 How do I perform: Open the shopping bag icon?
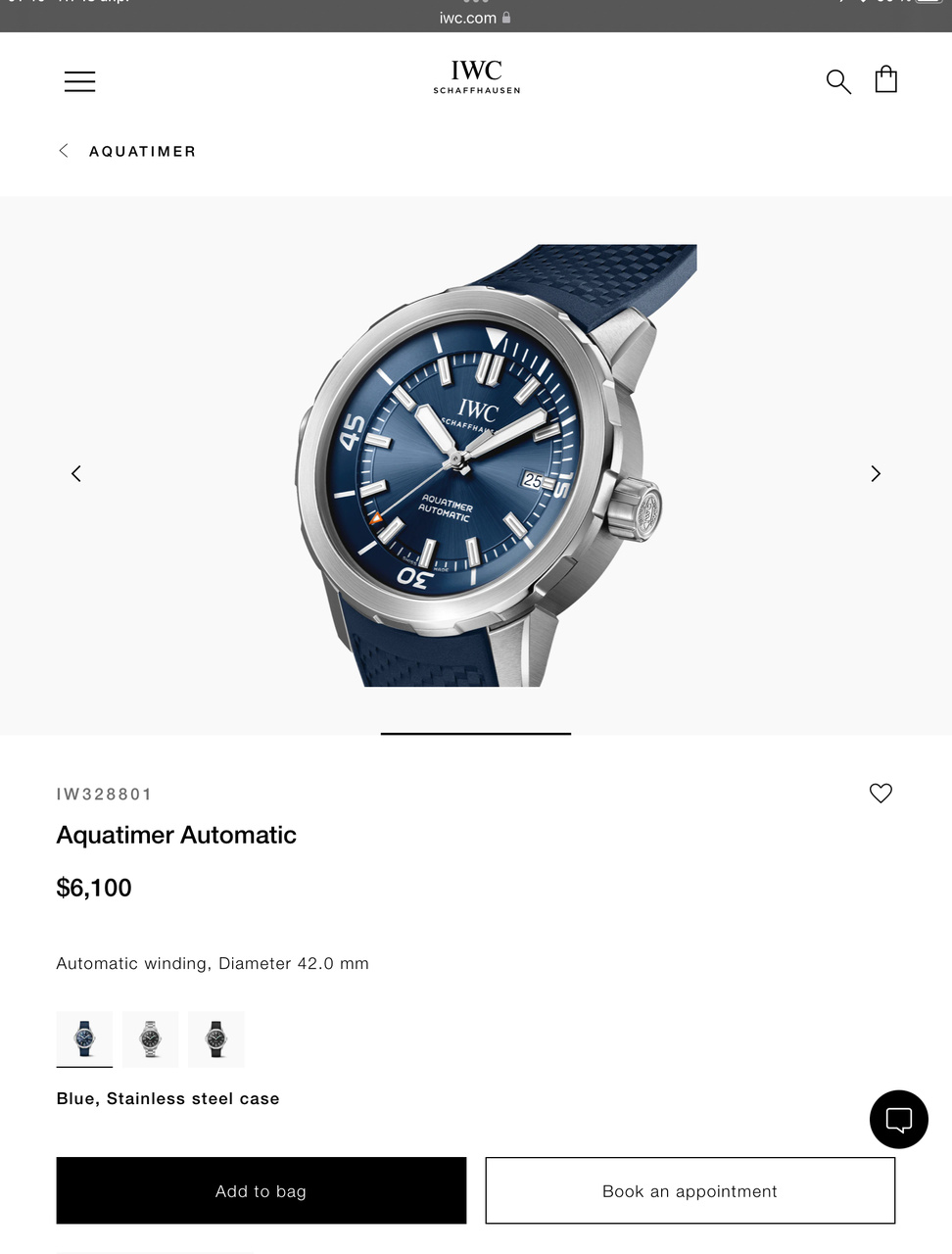(x=886, y=79)
